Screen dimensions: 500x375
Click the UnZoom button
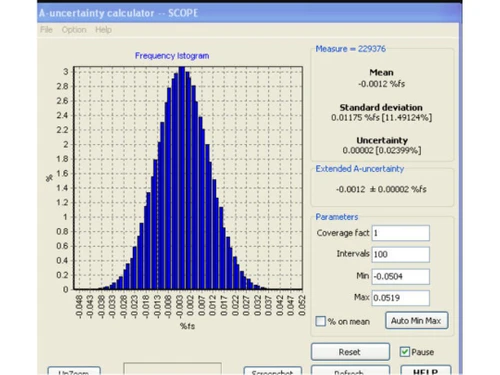pos(74,371)
